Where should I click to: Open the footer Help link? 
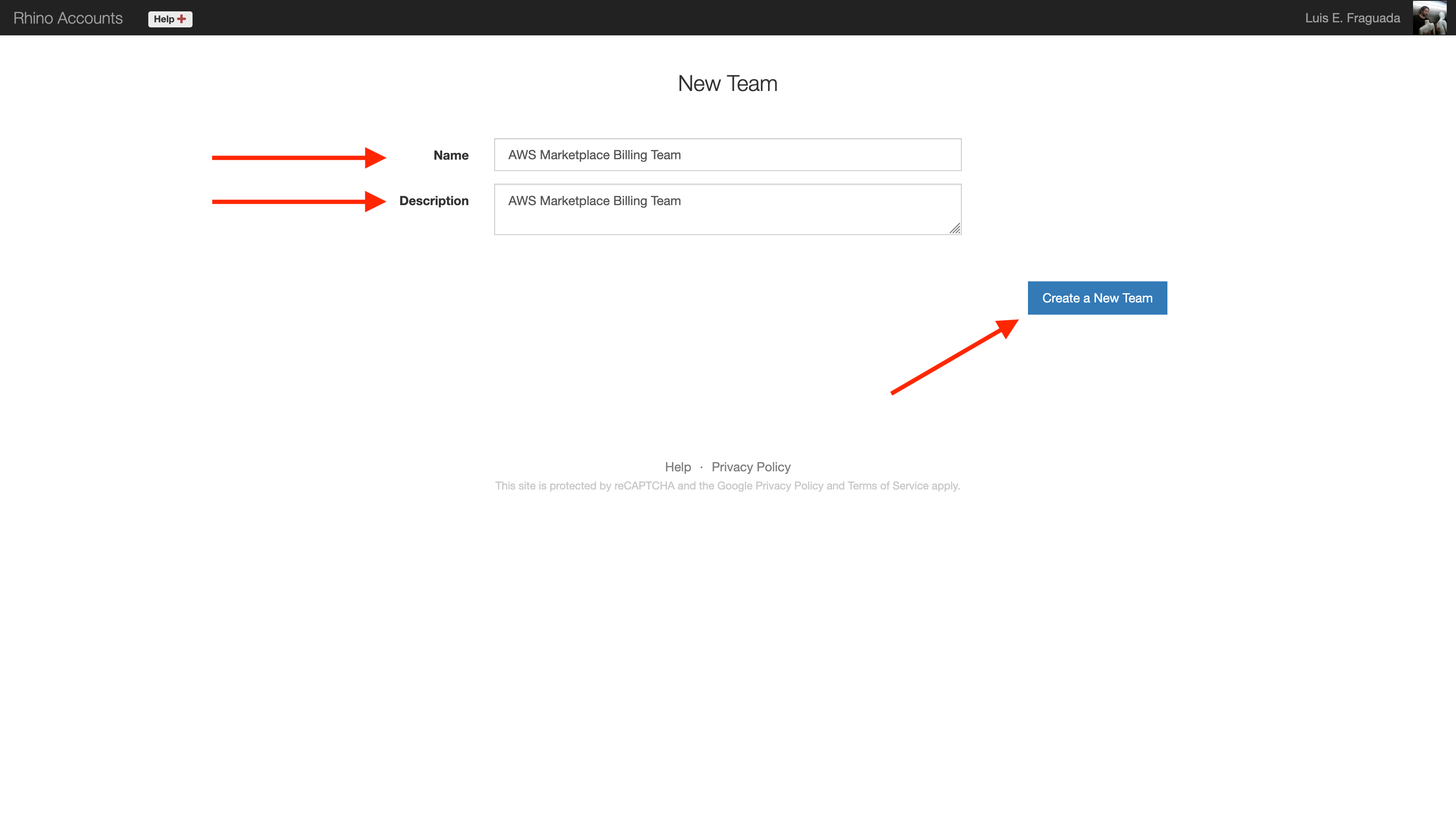[x=678, y=467]
